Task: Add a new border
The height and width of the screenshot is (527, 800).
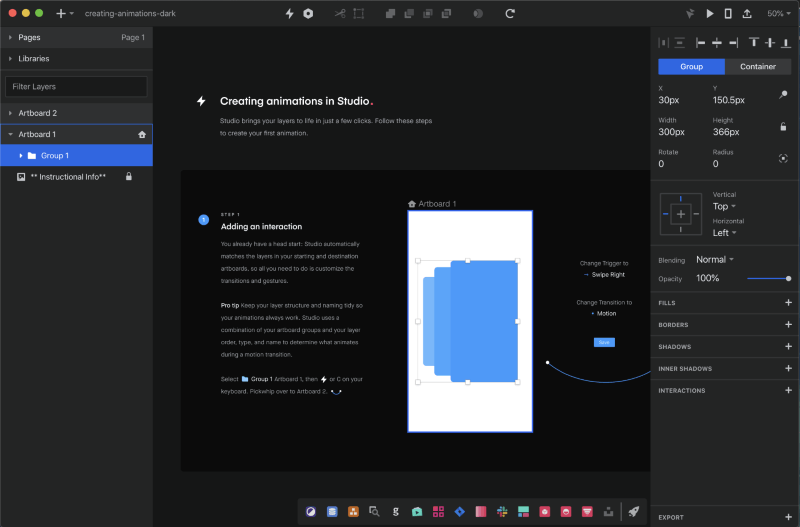Action: click(x=788, y=325)
